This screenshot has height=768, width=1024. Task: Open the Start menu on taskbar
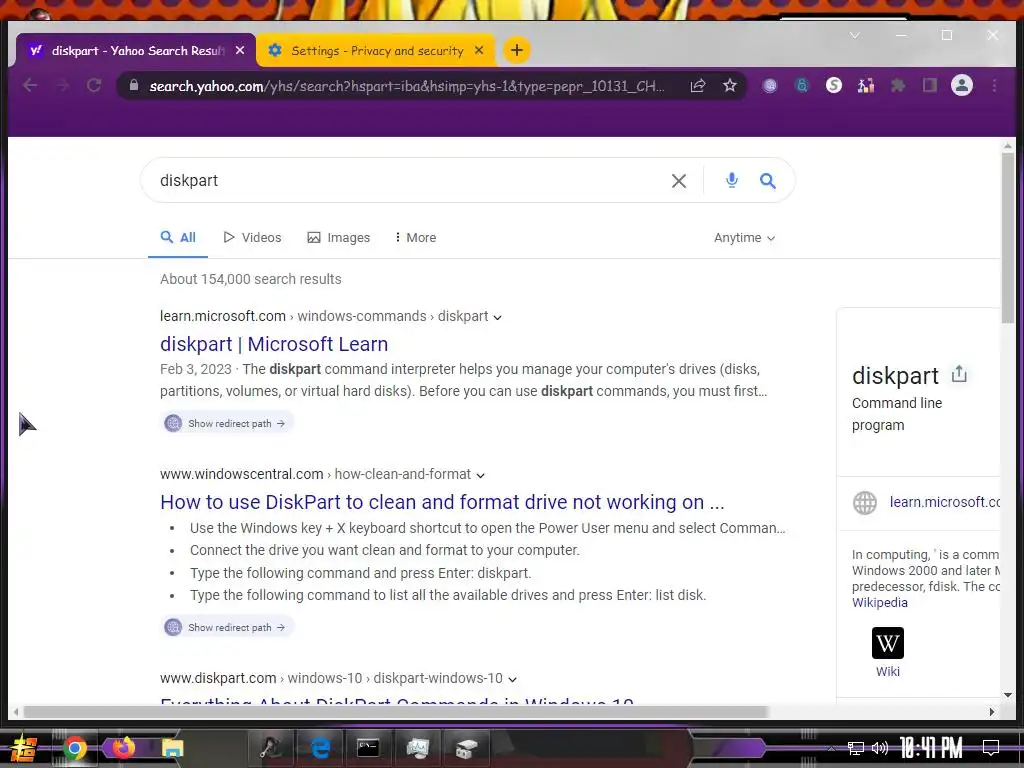(x=24, y=748)
